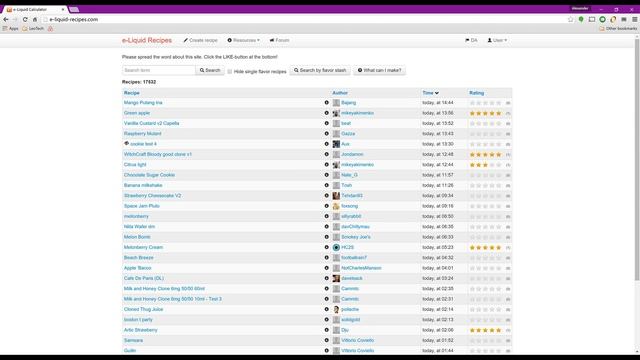Go to the Forum nav item
This screenshot has height=360, width=640.
[x=280, y=40]
